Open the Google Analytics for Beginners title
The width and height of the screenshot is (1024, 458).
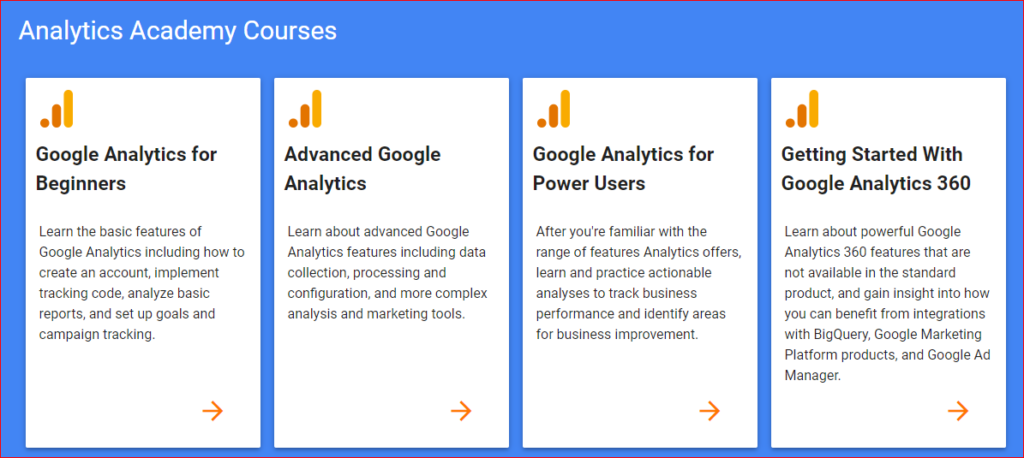127,169
